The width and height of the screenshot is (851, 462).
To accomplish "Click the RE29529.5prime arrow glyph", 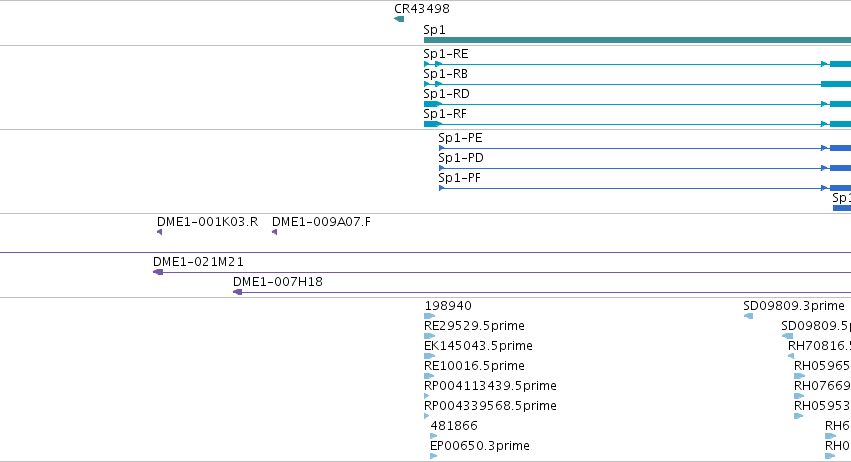I will click(x=429, y=336).
